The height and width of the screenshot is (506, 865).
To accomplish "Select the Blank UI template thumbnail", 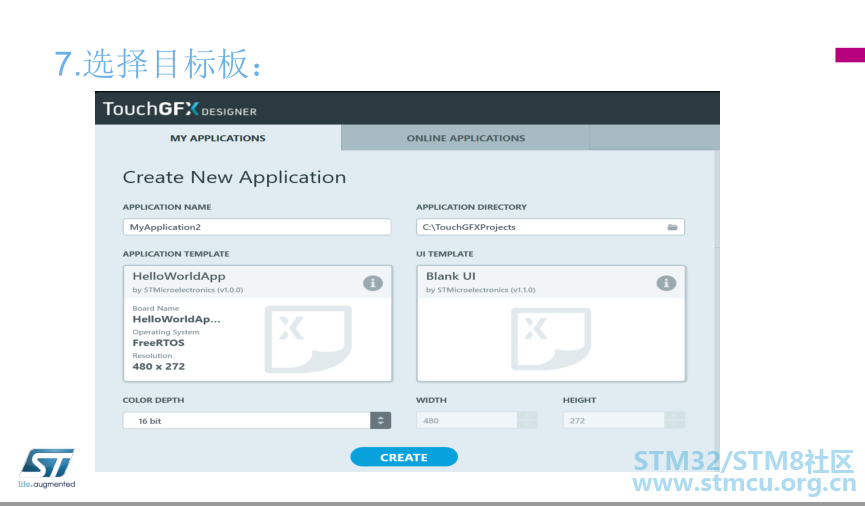I will coord(551,339).
